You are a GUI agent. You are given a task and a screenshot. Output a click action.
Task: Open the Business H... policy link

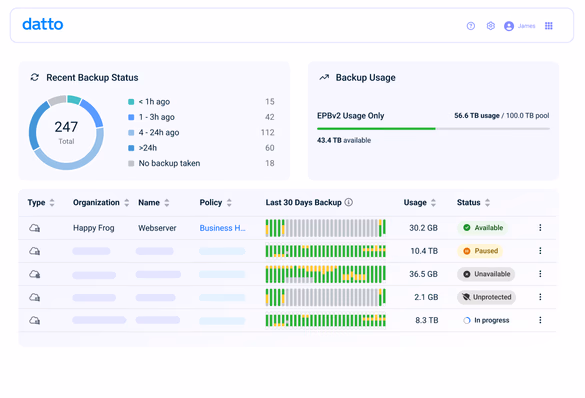point(222,228)
